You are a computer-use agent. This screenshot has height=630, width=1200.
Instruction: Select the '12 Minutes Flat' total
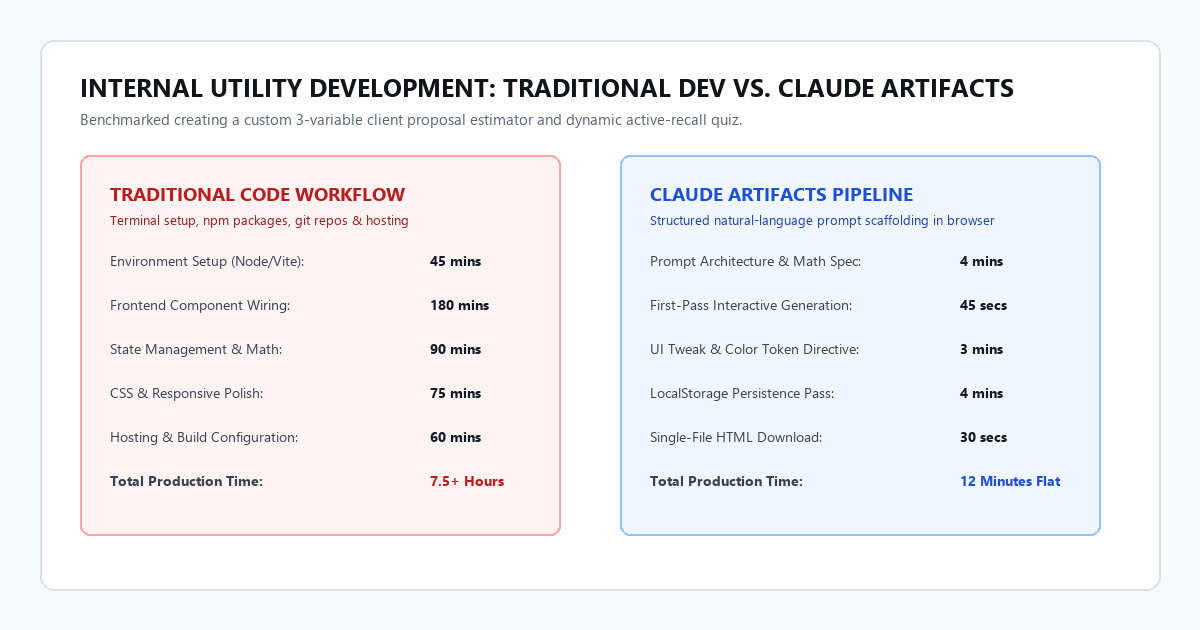[1010, 481]
